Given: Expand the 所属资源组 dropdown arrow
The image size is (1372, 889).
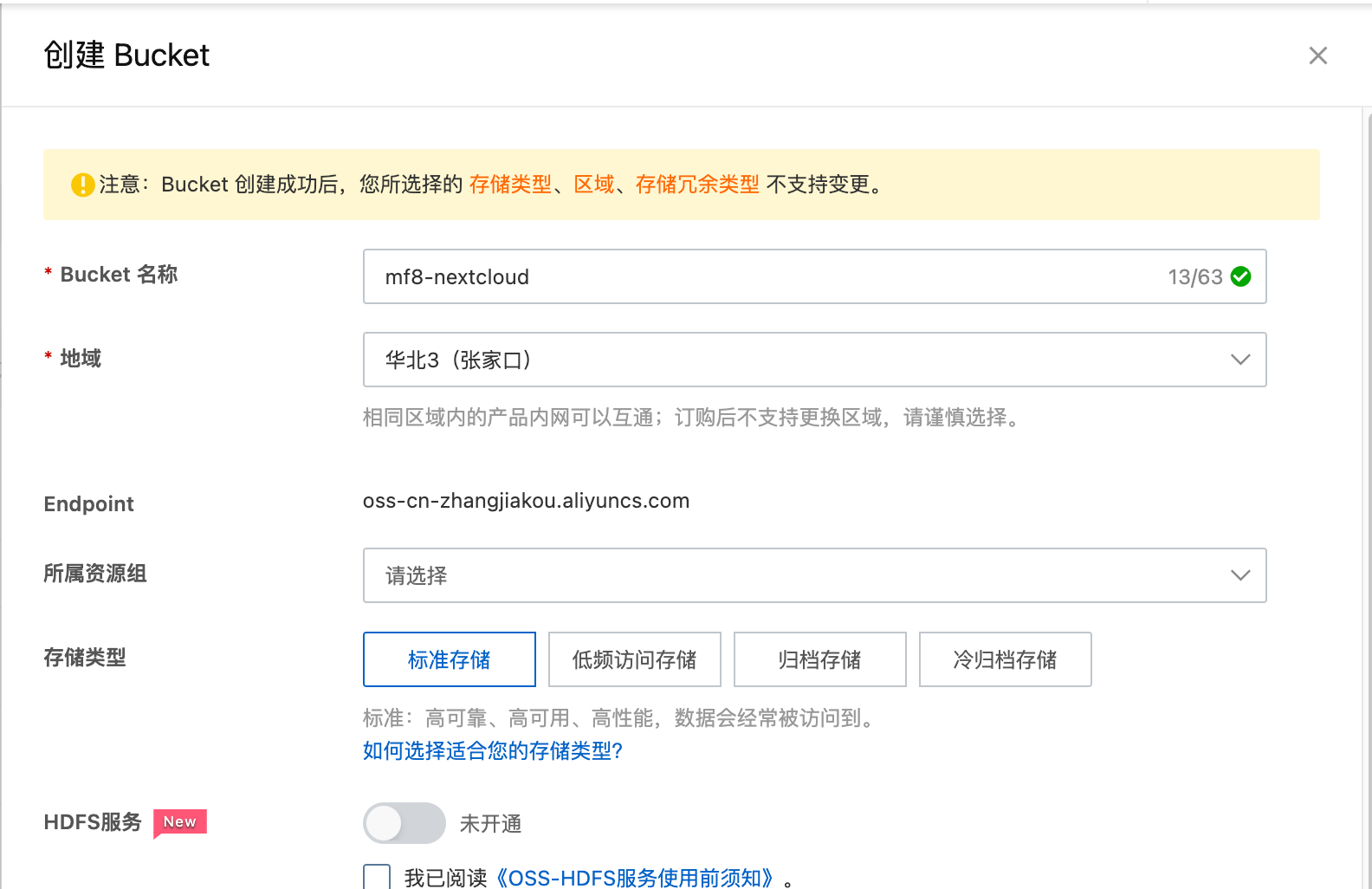Looking at the screenshot, I should pos(1240,575).
